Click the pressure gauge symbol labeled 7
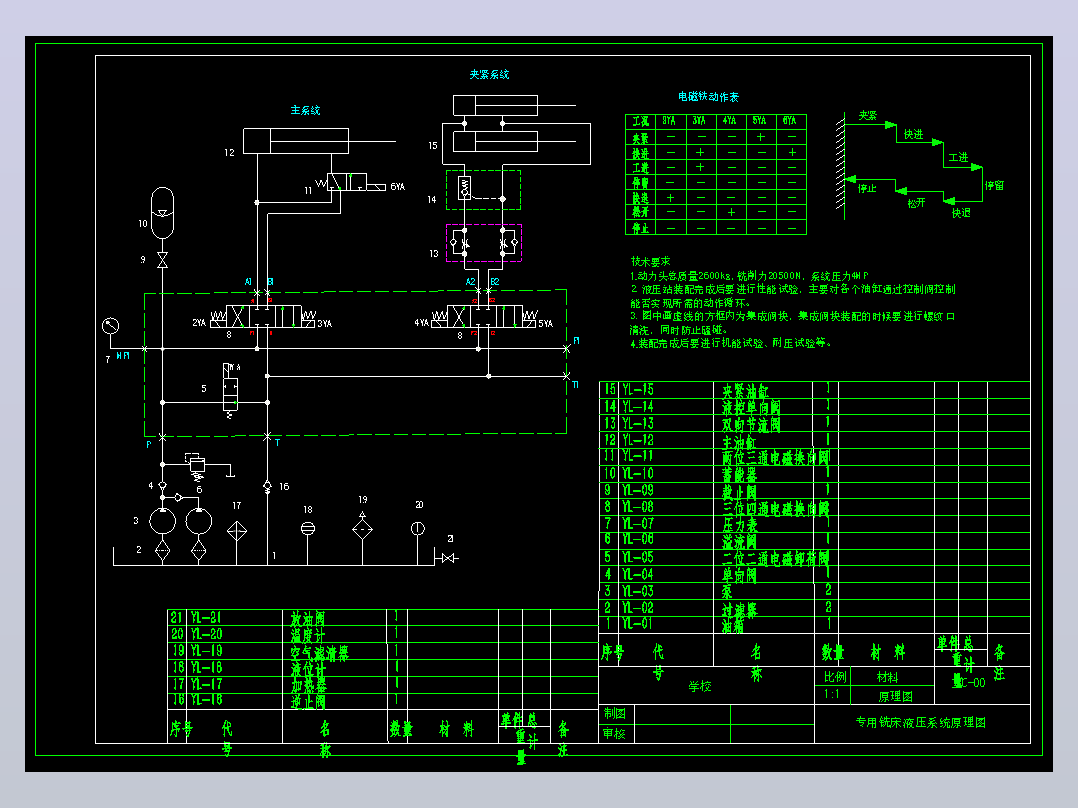Image resolution: width=1078 pixels, height=808 pixels. pyautogui.click(x=110, y=326)
